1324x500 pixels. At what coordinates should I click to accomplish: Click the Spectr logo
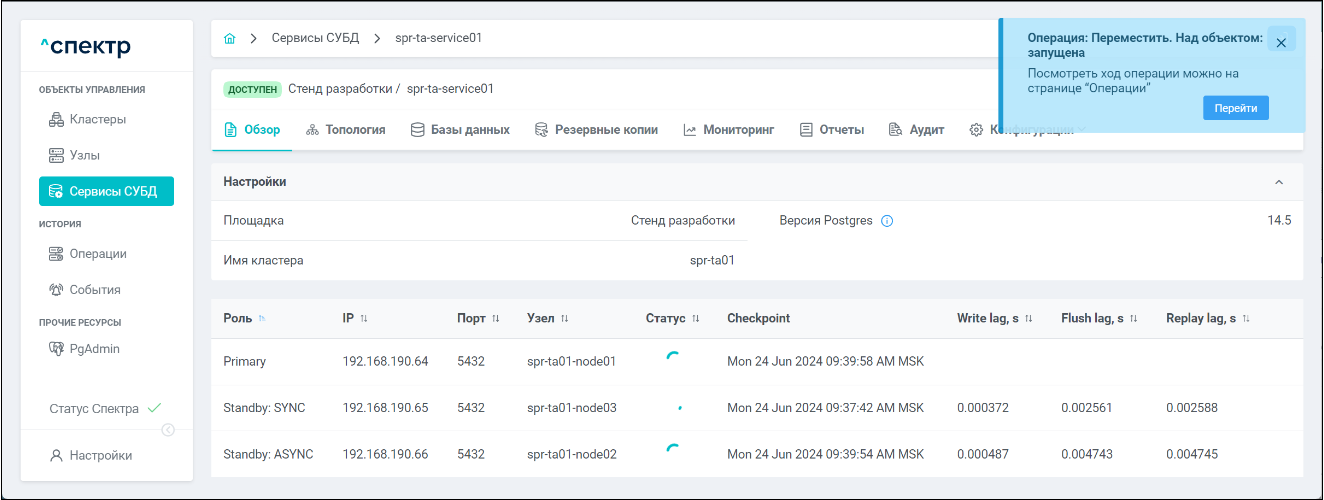tap(85, 47)
